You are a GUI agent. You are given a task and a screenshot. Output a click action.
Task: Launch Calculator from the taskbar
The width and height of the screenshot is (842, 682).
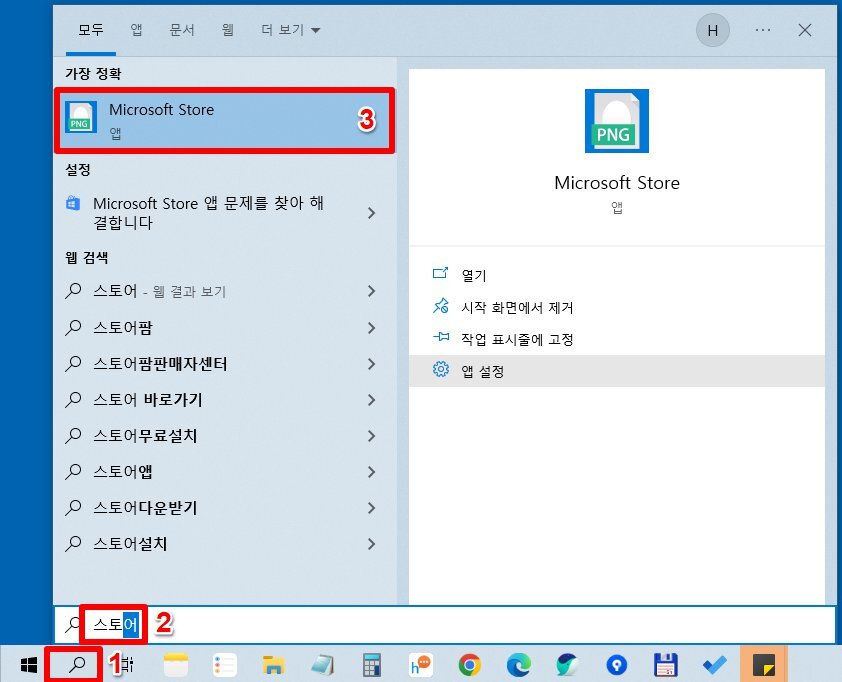(372, 665)
